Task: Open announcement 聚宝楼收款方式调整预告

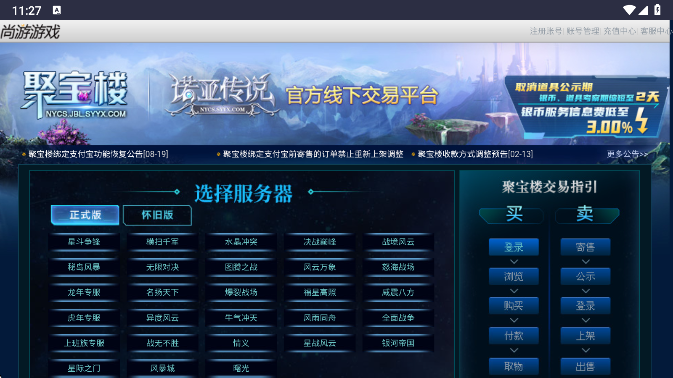Action: [475, 154]
